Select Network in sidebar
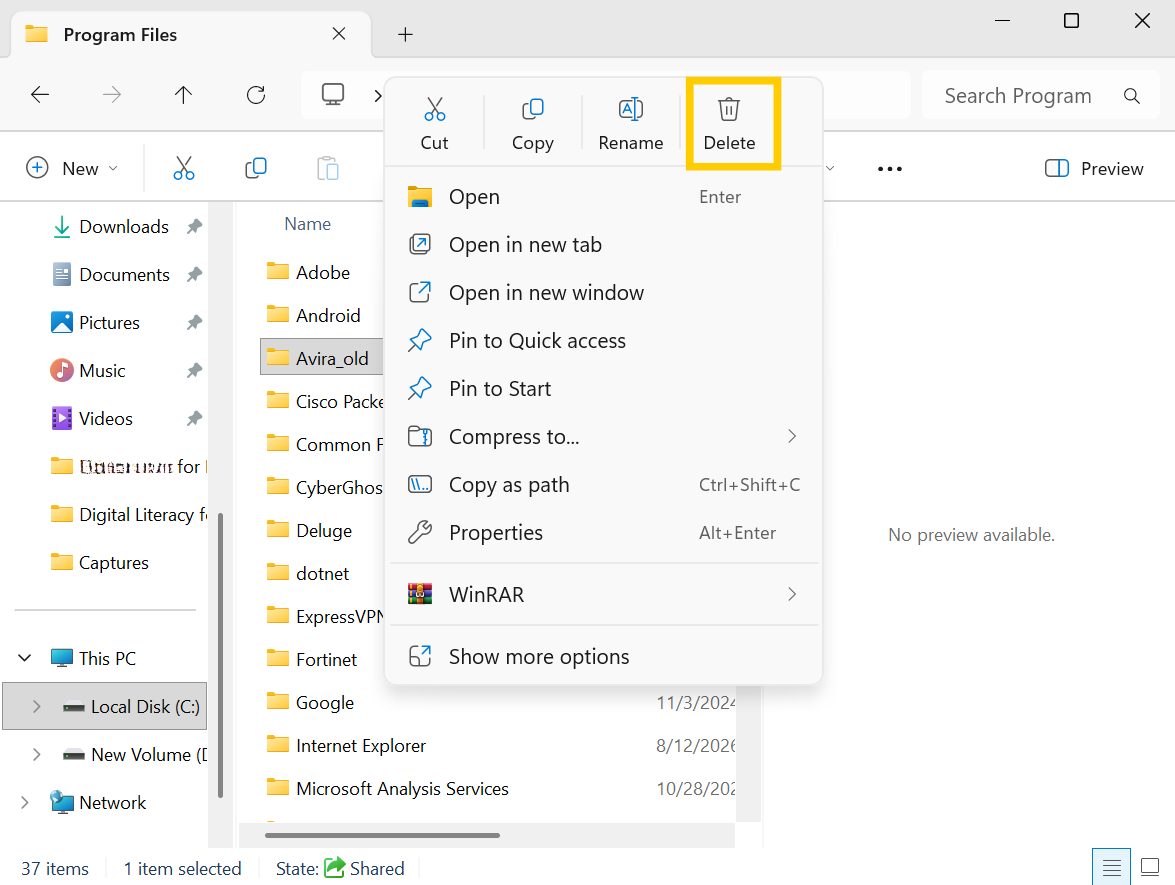1175x885 pixels. (x=98, y=803)
